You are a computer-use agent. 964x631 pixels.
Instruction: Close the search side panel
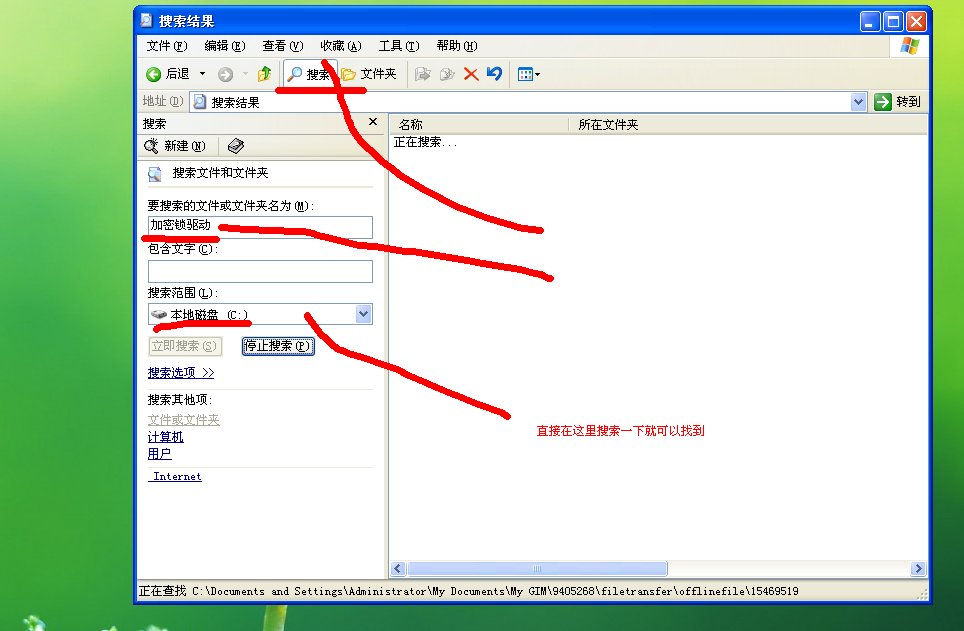tap(373, 122)
